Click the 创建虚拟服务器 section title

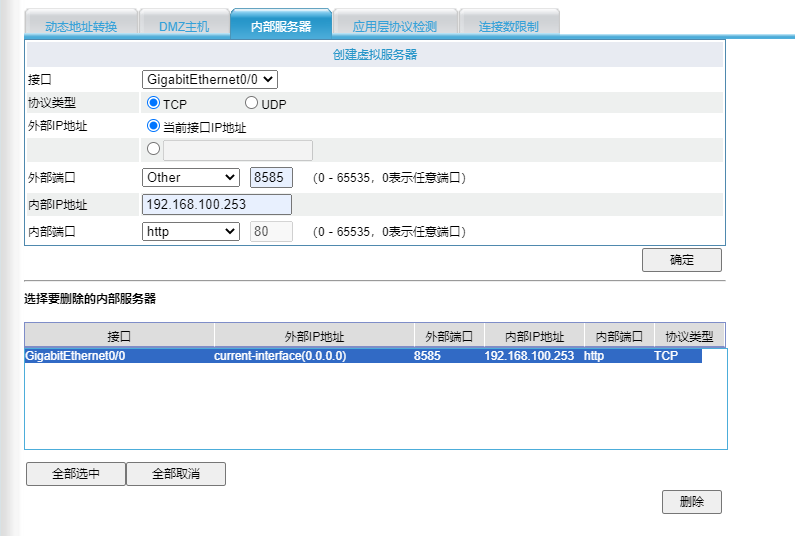pyautogui.click(x=375, y=54)
